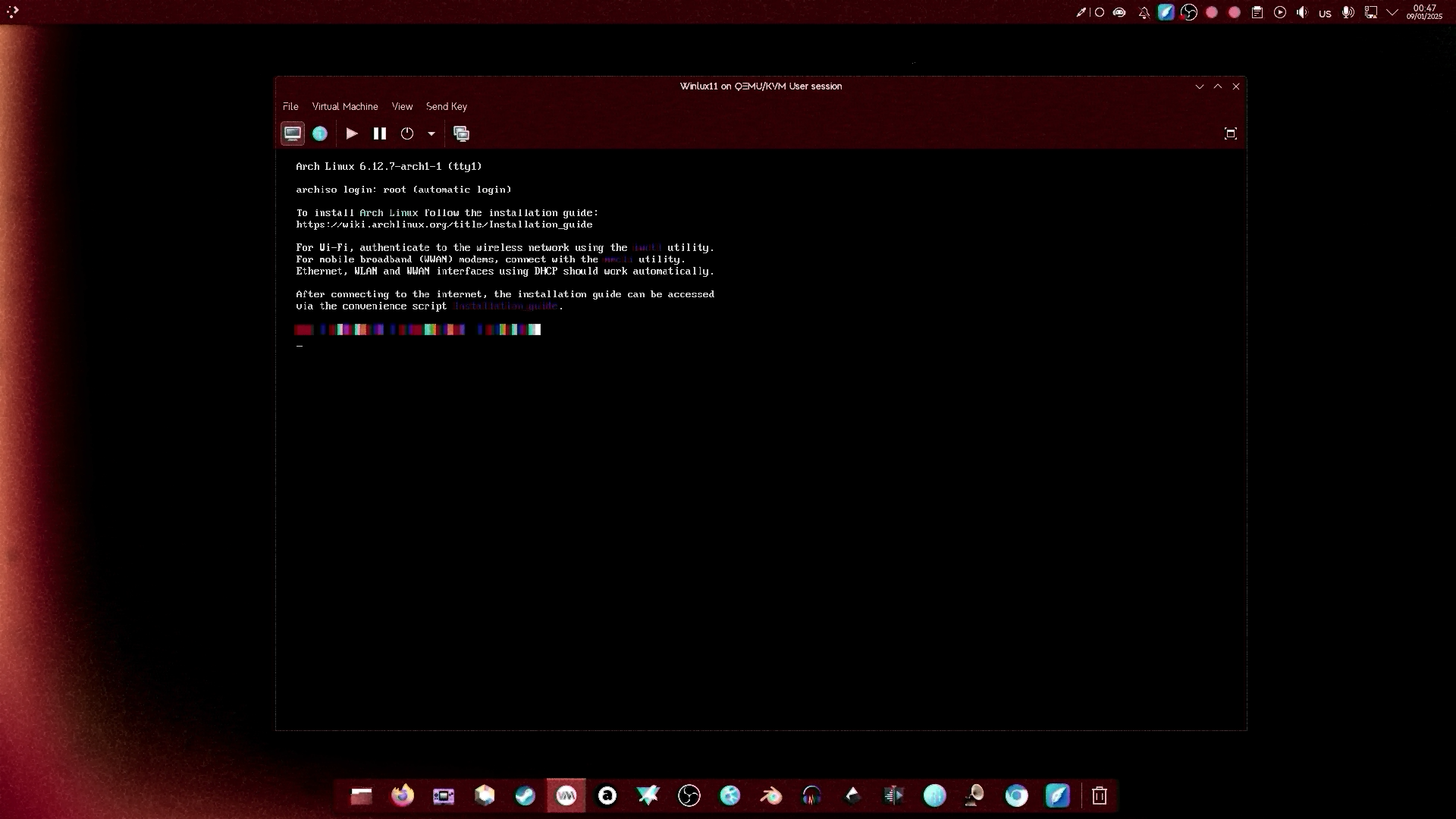
Task: Open Virtual Machine Manager dock icon
Action: 566,795
